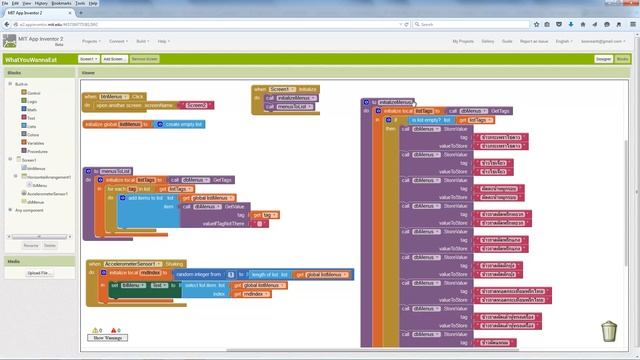Open the Report an Issue link
640x360 pixels.
coord(534,41)
